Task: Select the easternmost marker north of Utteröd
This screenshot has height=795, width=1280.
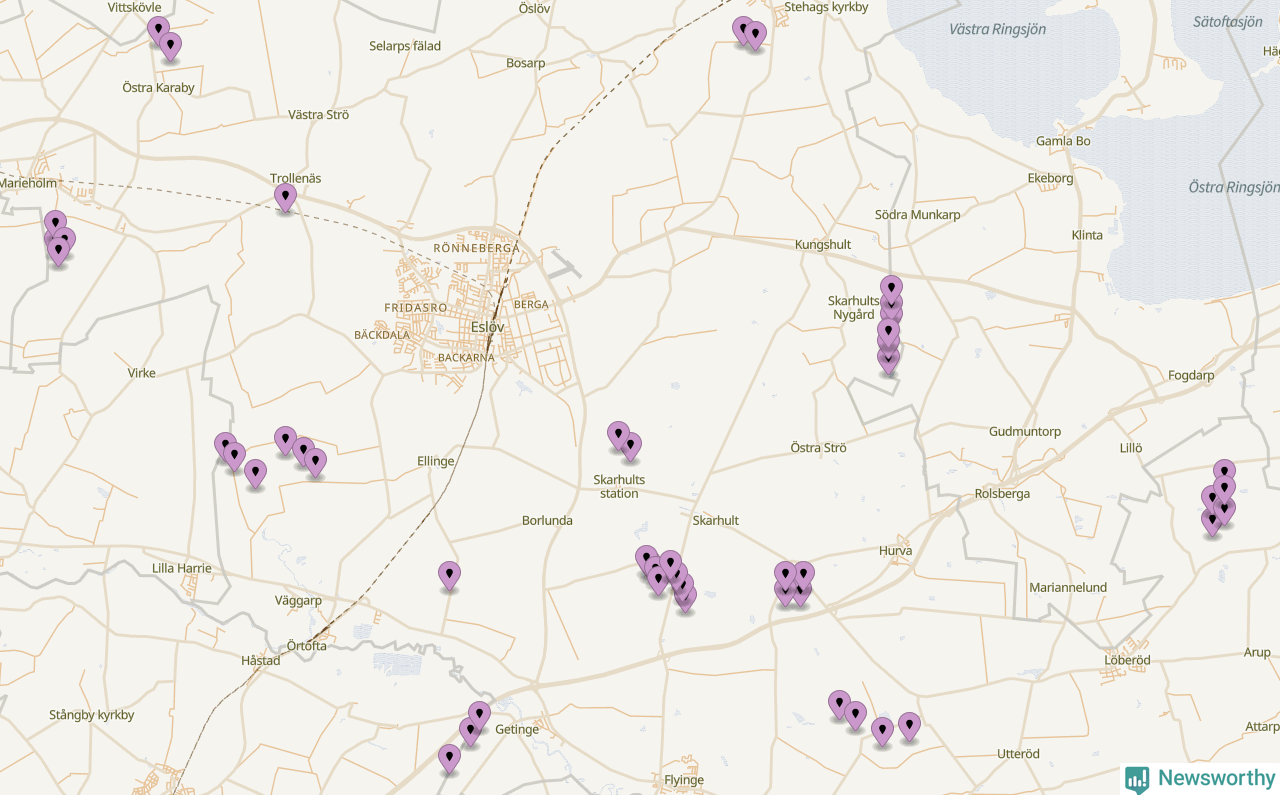Action: click(x=909, y=725)
